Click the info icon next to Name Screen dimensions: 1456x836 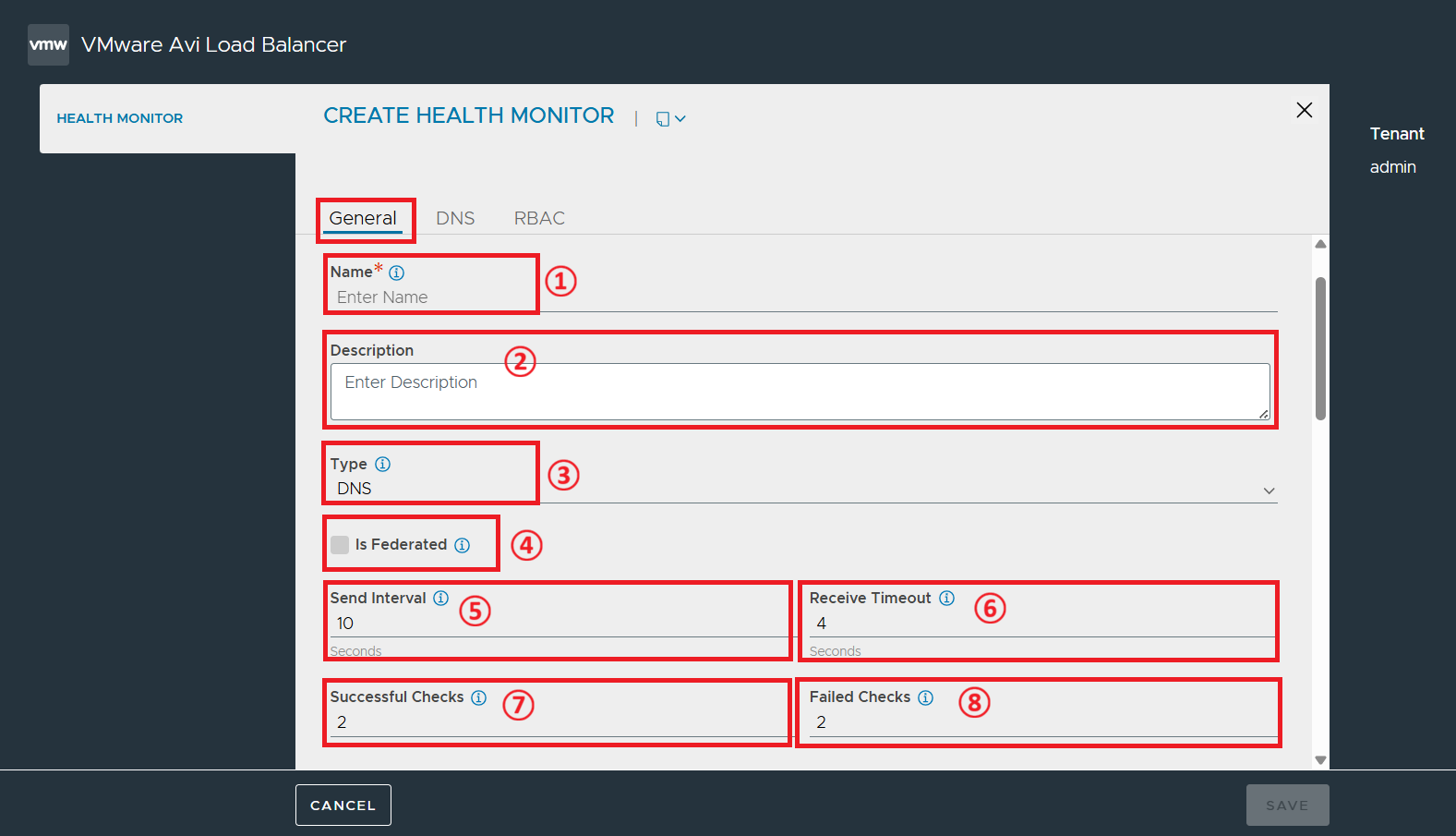point(396,273)
